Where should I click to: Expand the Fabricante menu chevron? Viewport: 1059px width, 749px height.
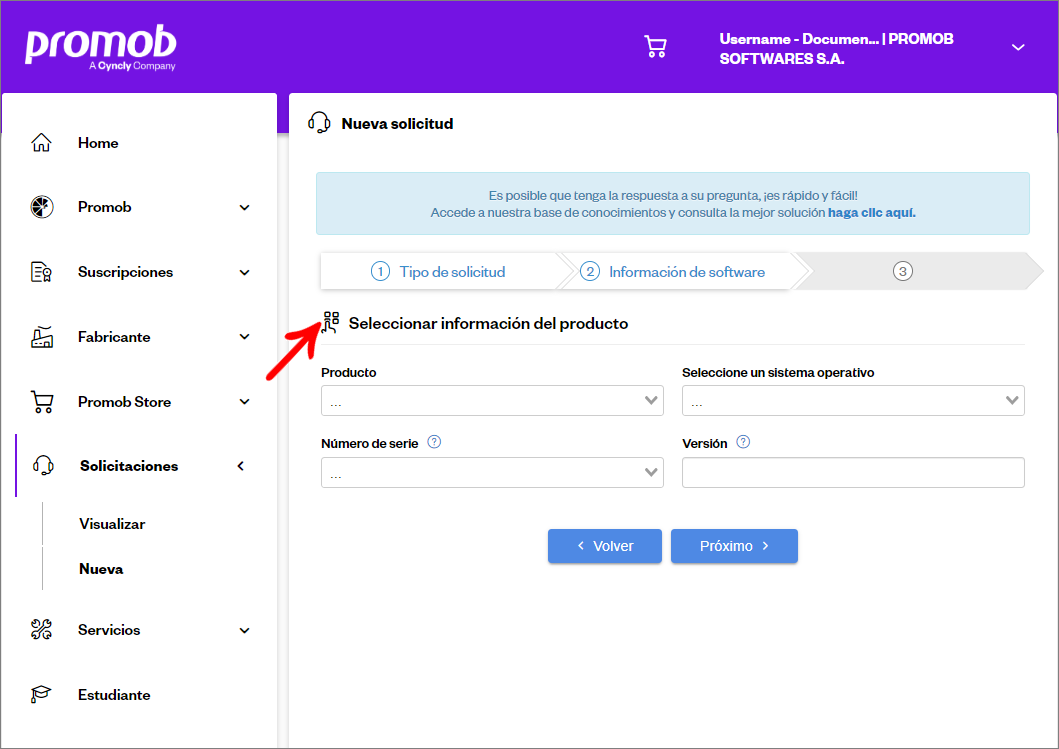244,336
